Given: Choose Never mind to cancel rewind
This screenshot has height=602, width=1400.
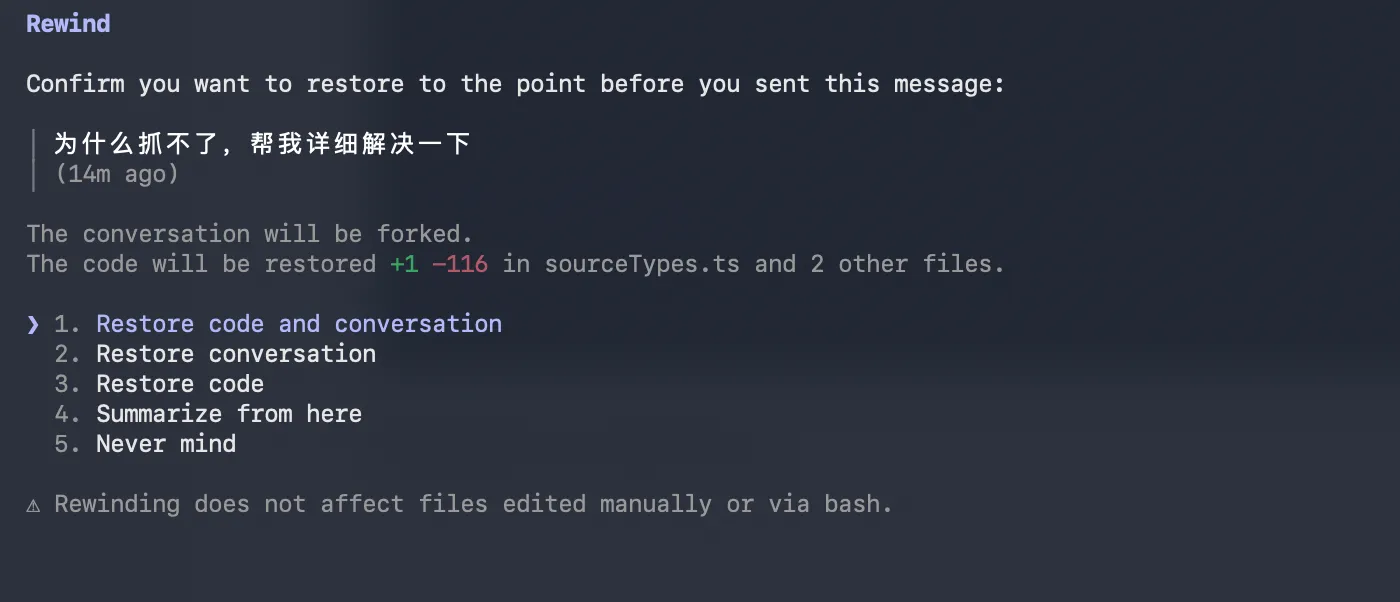Looking at the screenshot, I should click(166, 444).
